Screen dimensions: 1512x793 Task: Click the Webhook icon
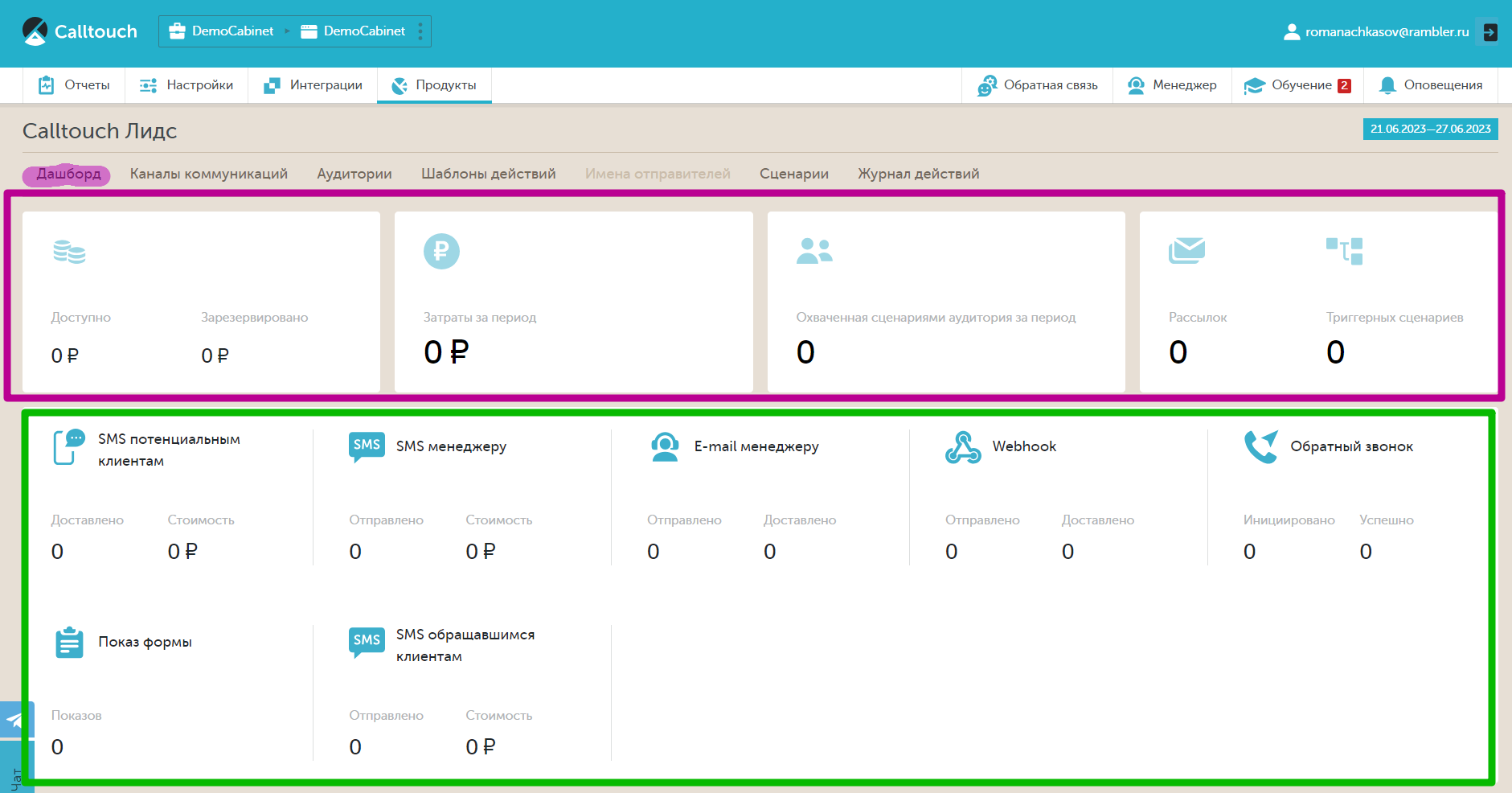tap(963, 447)
